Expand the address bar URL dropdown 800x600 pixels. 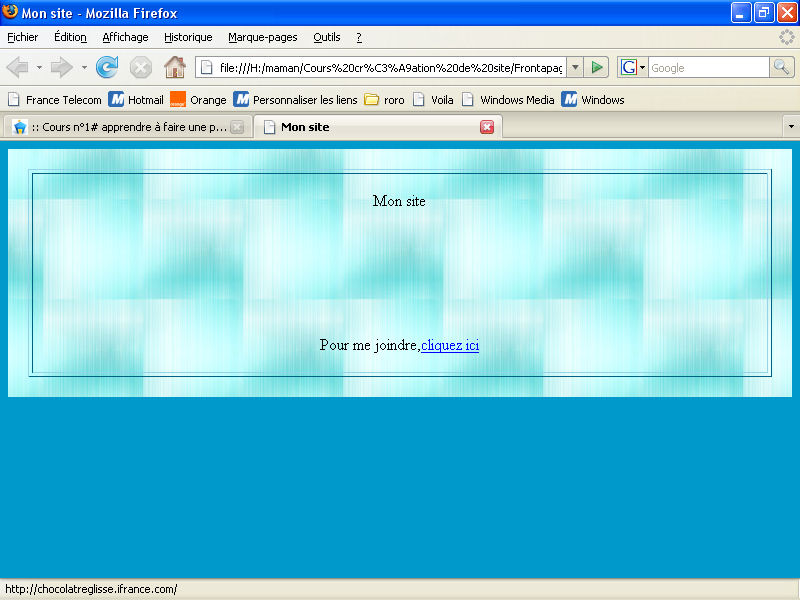click(x=575, y=67)
